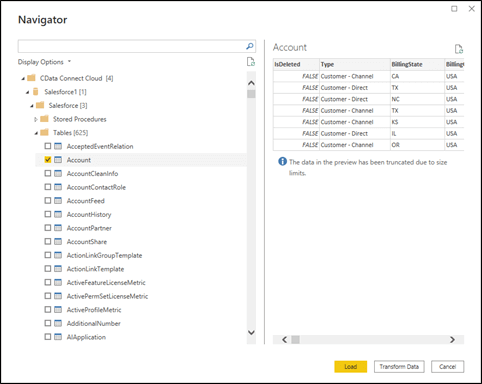This screenshot has width=482, height=384.
Task: Click the Stored Procedures folder icon
Action: (44, 119)
